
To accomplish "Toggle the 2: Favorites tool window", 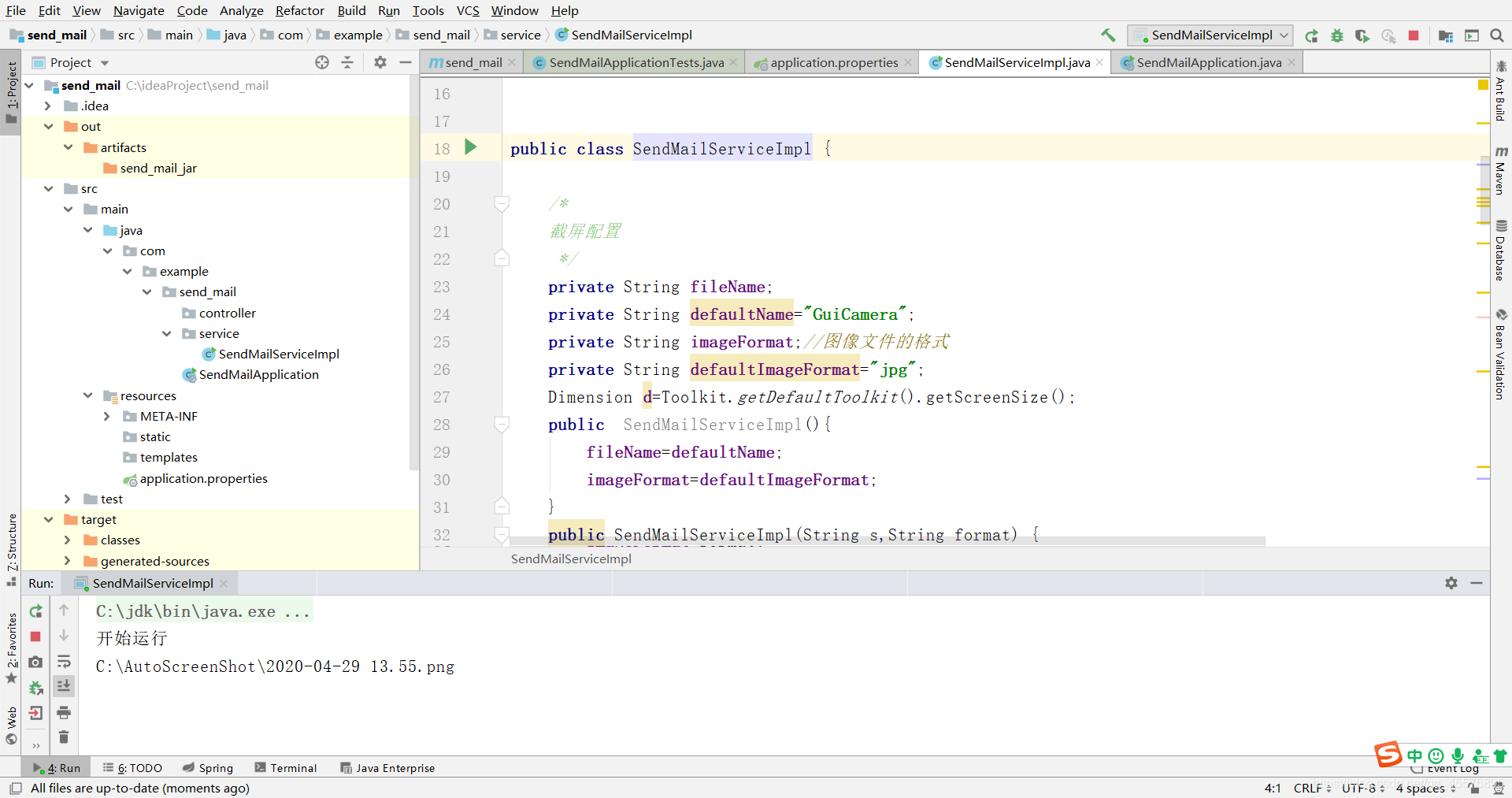I will (x=11, y=648).
